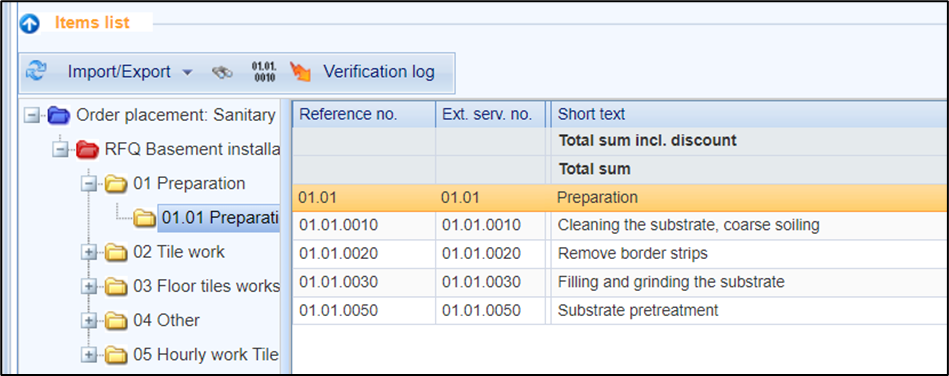The height and width of the screenshot is (376, 949).
Task: Select the 03 Floor tiles works label
Action: coord(206,286)
